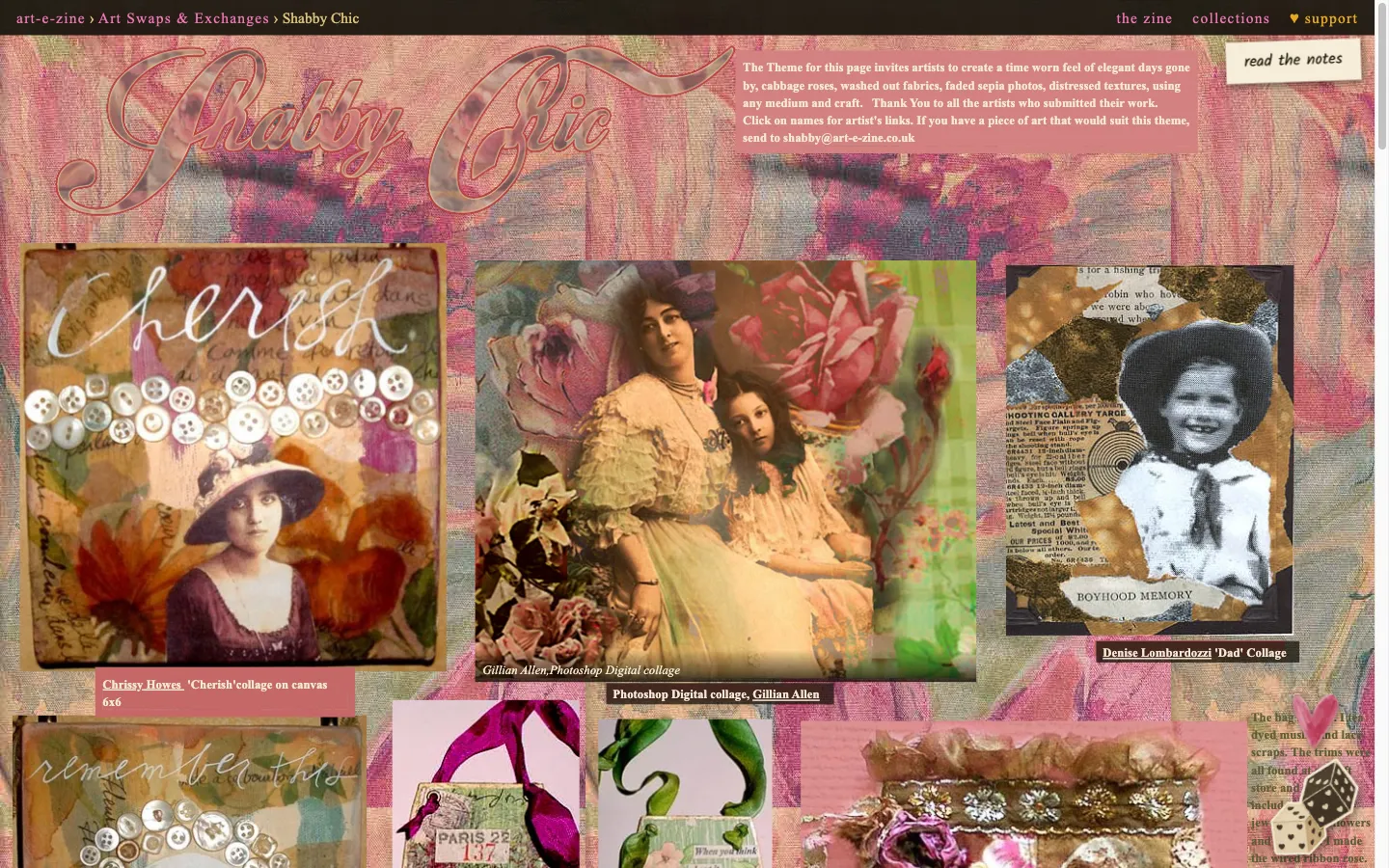The height and width of the screenshot is (868, 1389).
Task: Select the shabby@art-e-zine.co.uk email text
Action: (849, 138)
